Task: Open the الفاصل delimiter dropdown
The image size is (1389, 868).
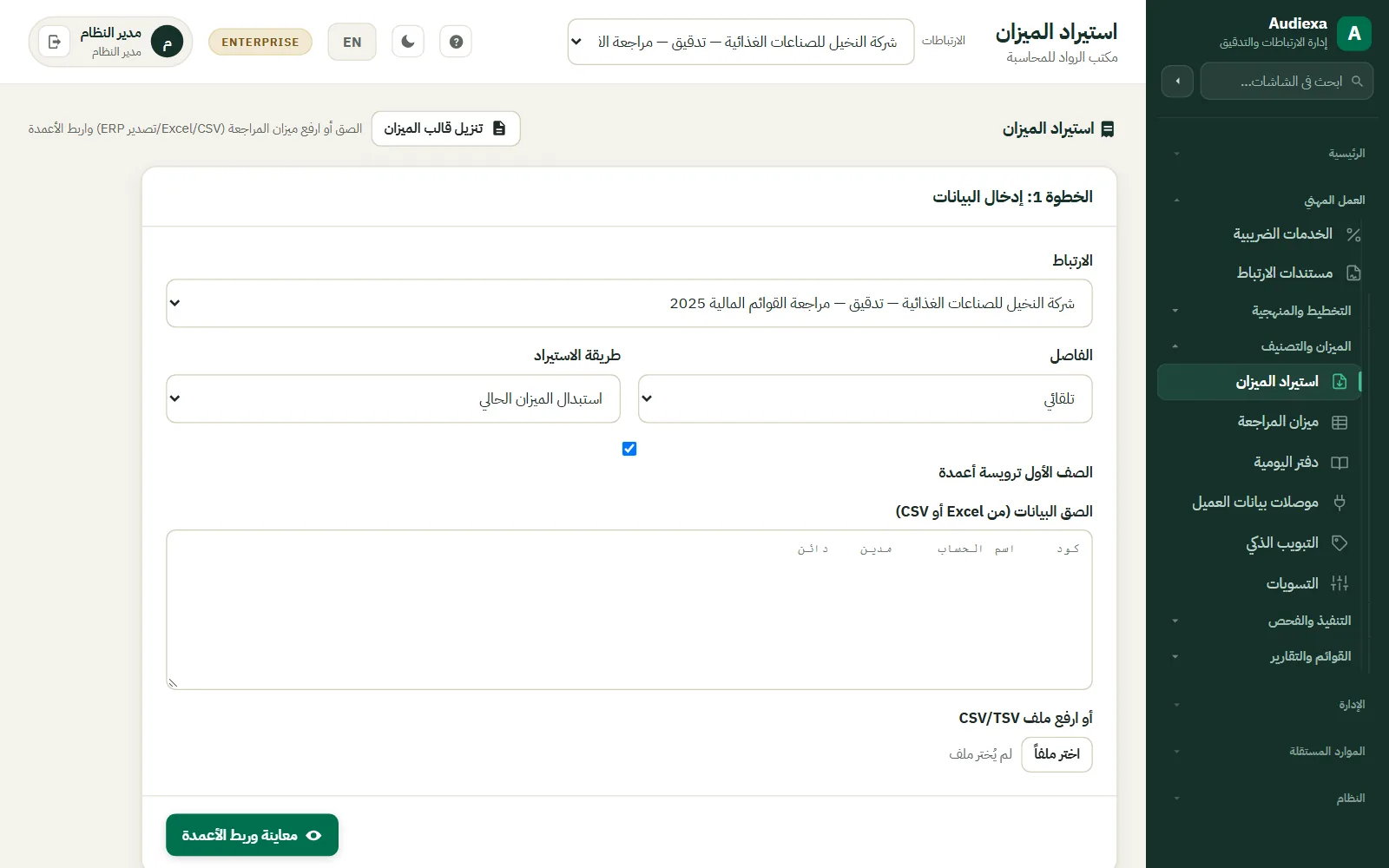Action: coord(865,398)
